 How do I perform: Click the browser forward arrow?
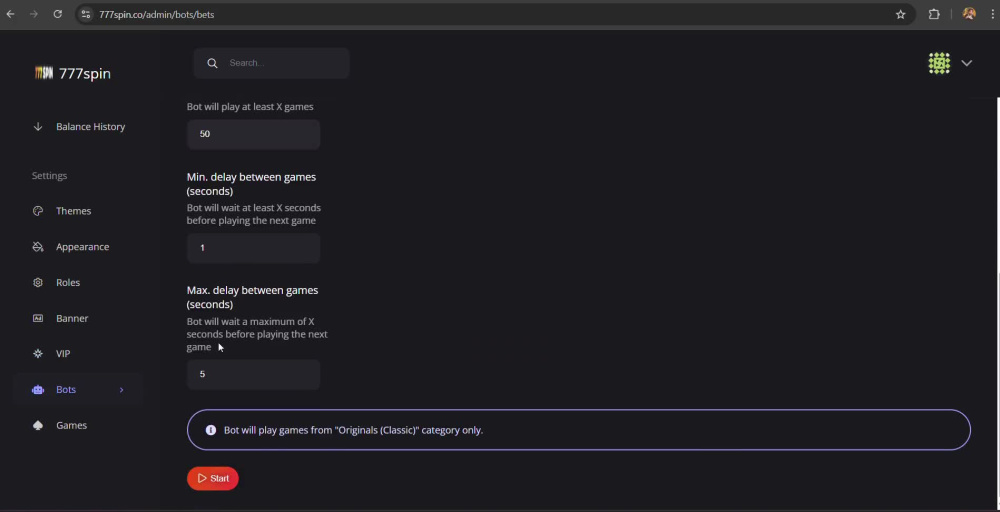tap(34, 14)
